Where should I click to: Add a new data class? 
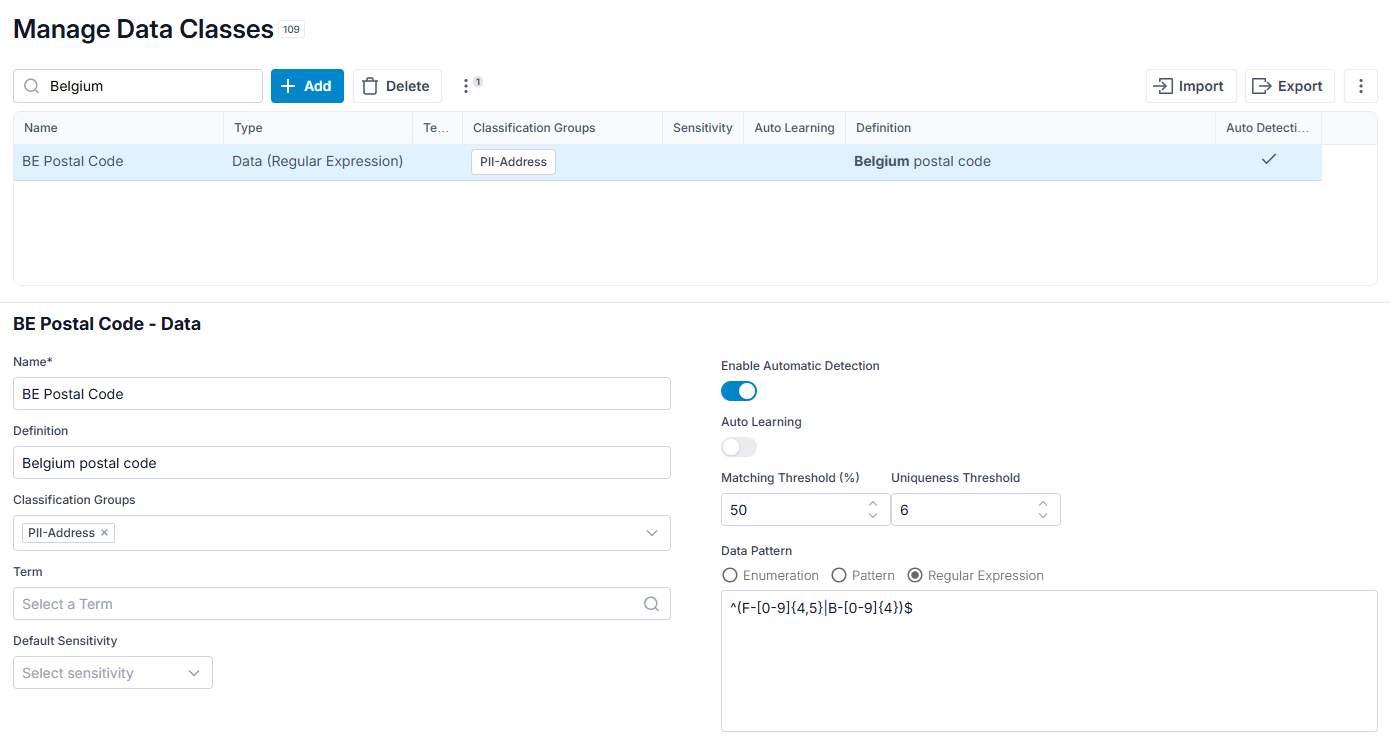click(307, 86)
